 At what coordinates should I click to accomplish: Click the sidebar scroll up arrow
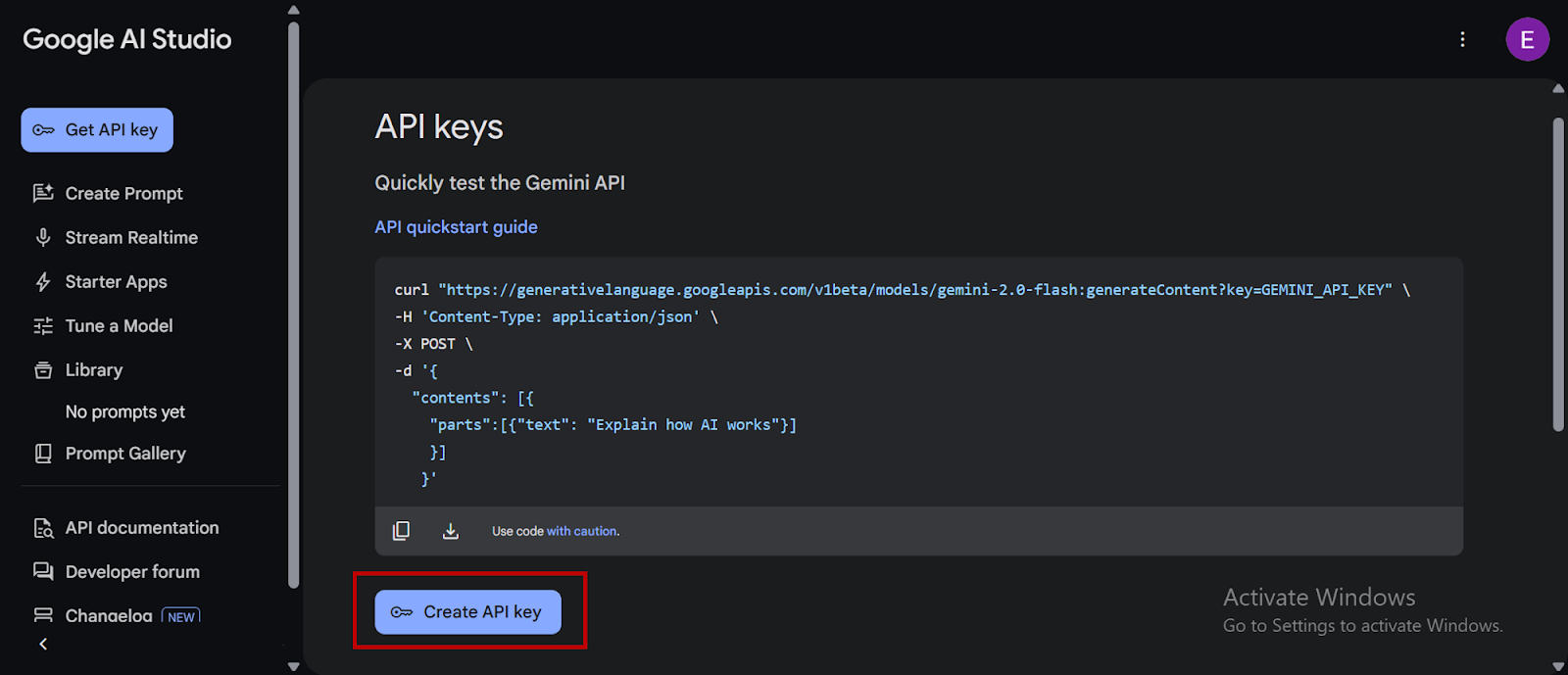(294, 10)
